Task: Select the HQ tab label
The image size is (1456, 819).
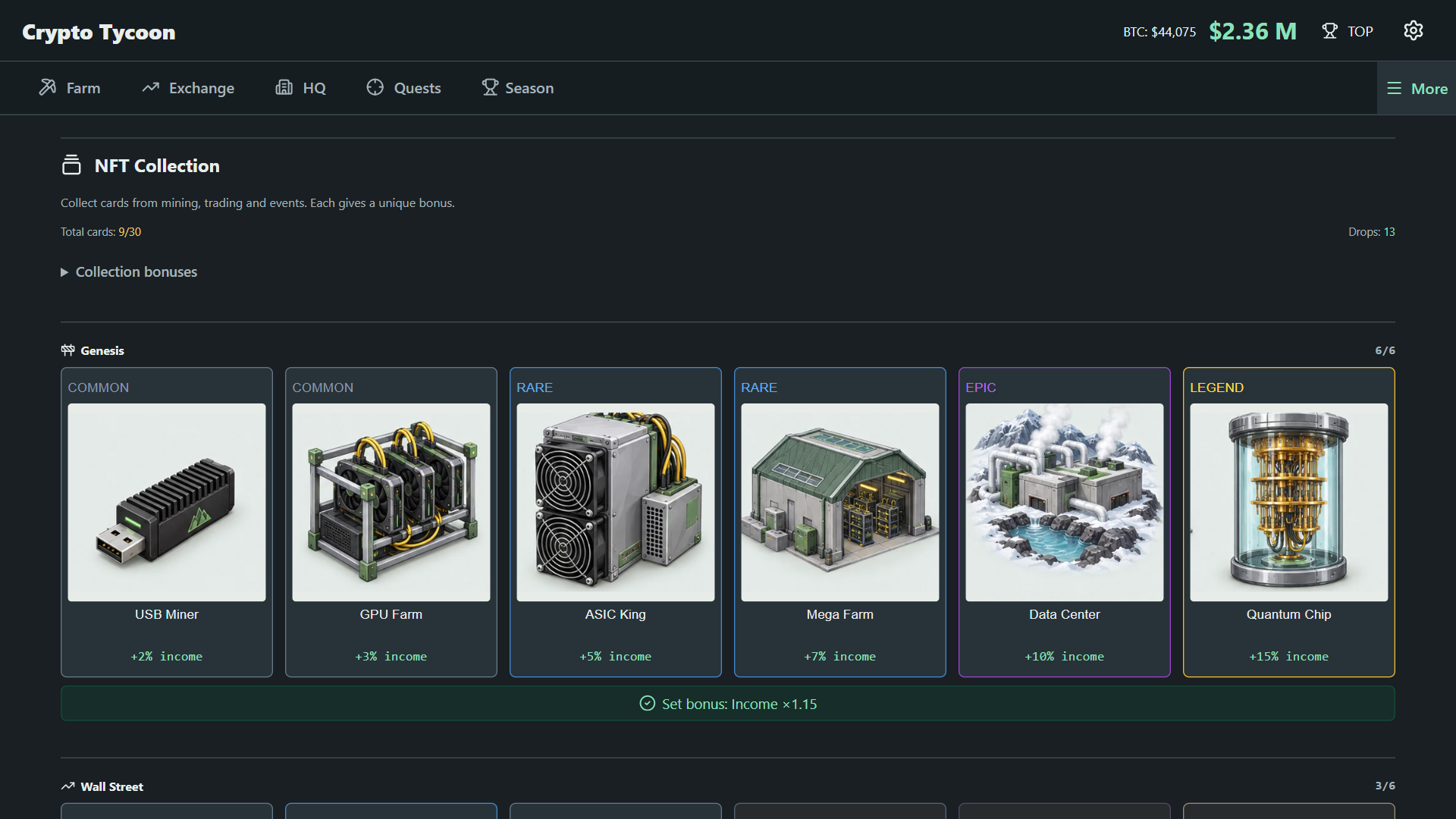Action: [x=314, y=88]
